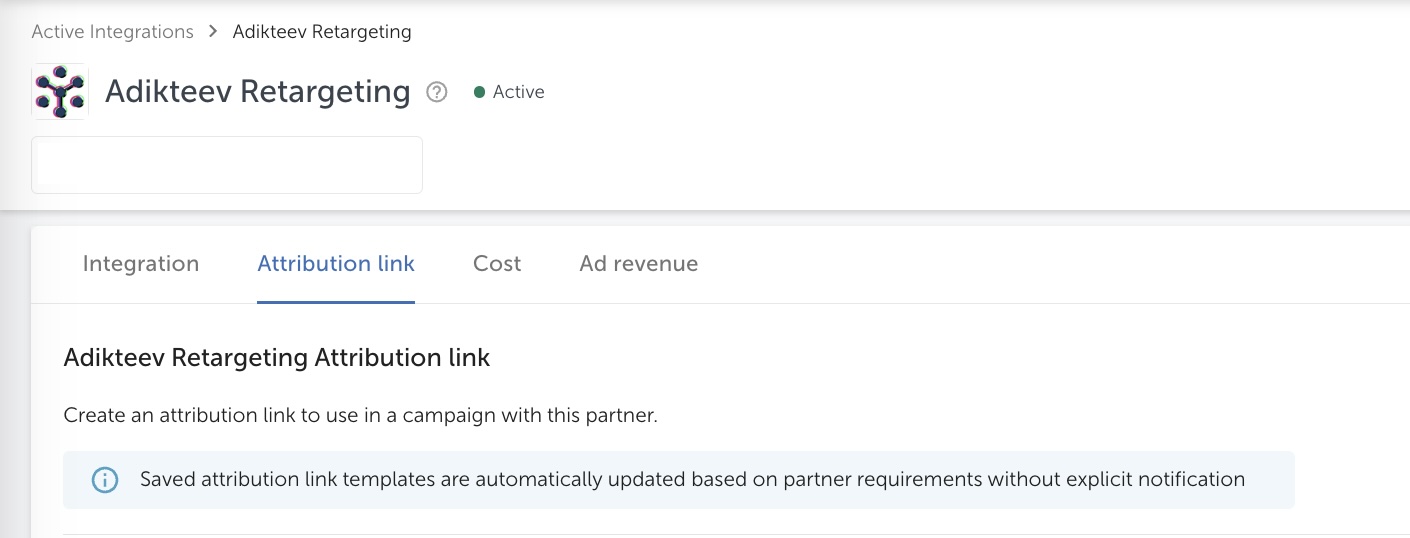Open help via the question mark icon
The width and height of the screenshot is (1410, 538).
pyautogui.click(x=437, y=92)
